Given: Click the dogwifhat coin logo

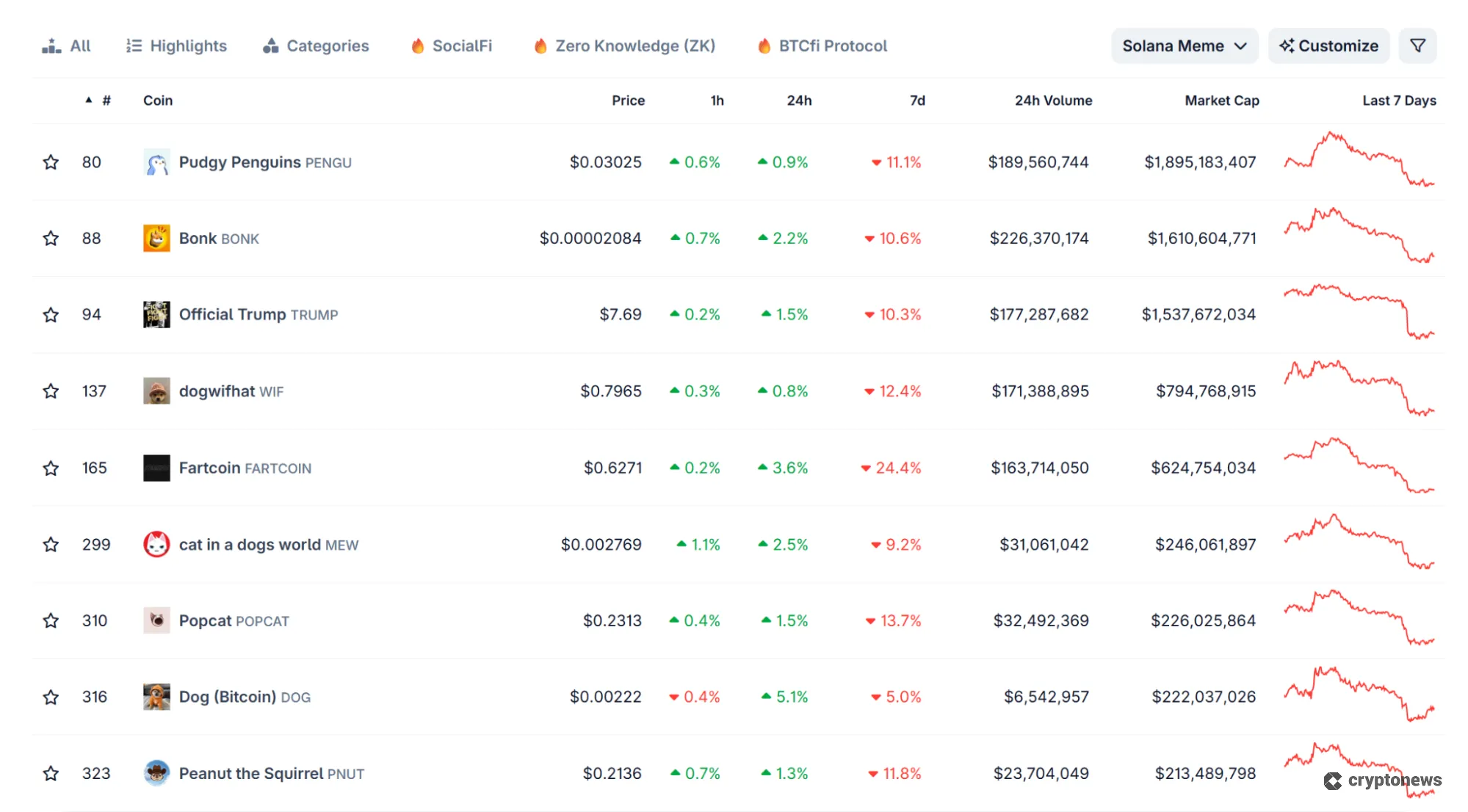Looking at the screenshot, I should pyautogui.click(x=156, y=391).
